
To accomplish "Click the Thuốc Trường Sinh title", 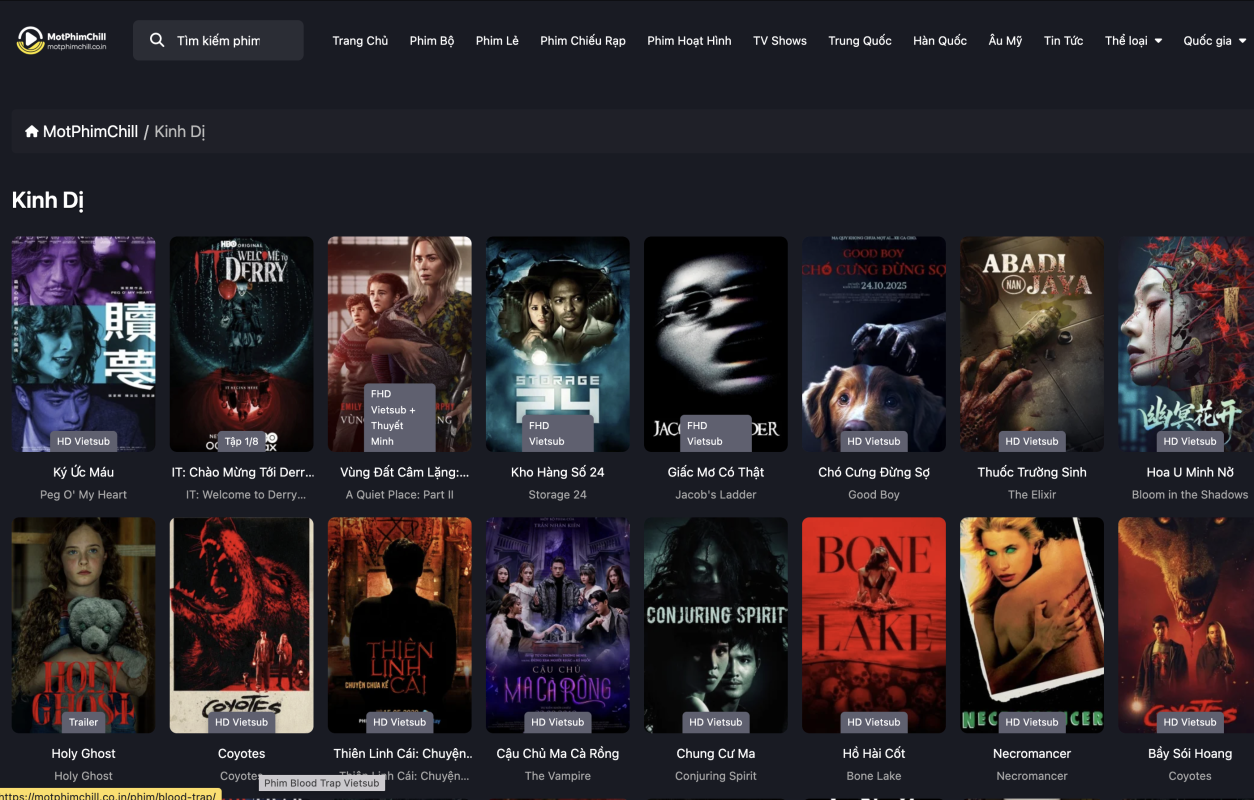I will (x=1032, y=472).
